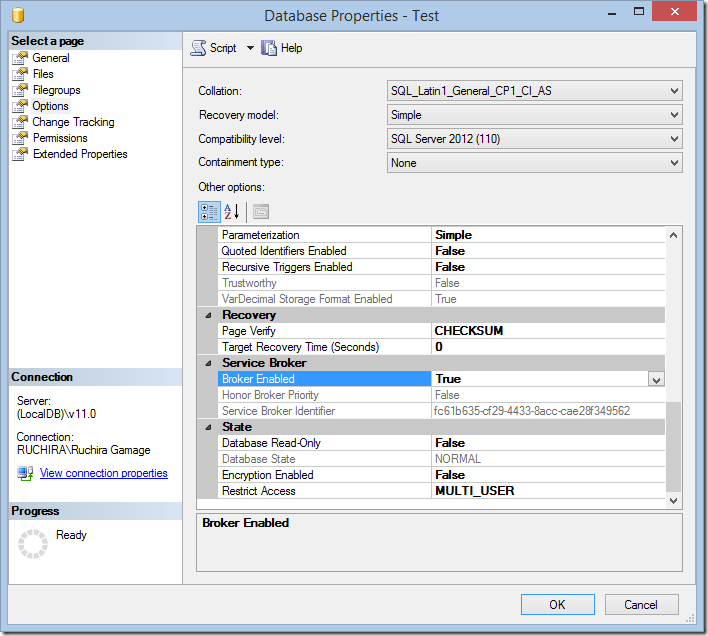Select the Parameterization property row
Image resolution: width=708 pixels, height=636 pixels.
click(x=441, y=235)
